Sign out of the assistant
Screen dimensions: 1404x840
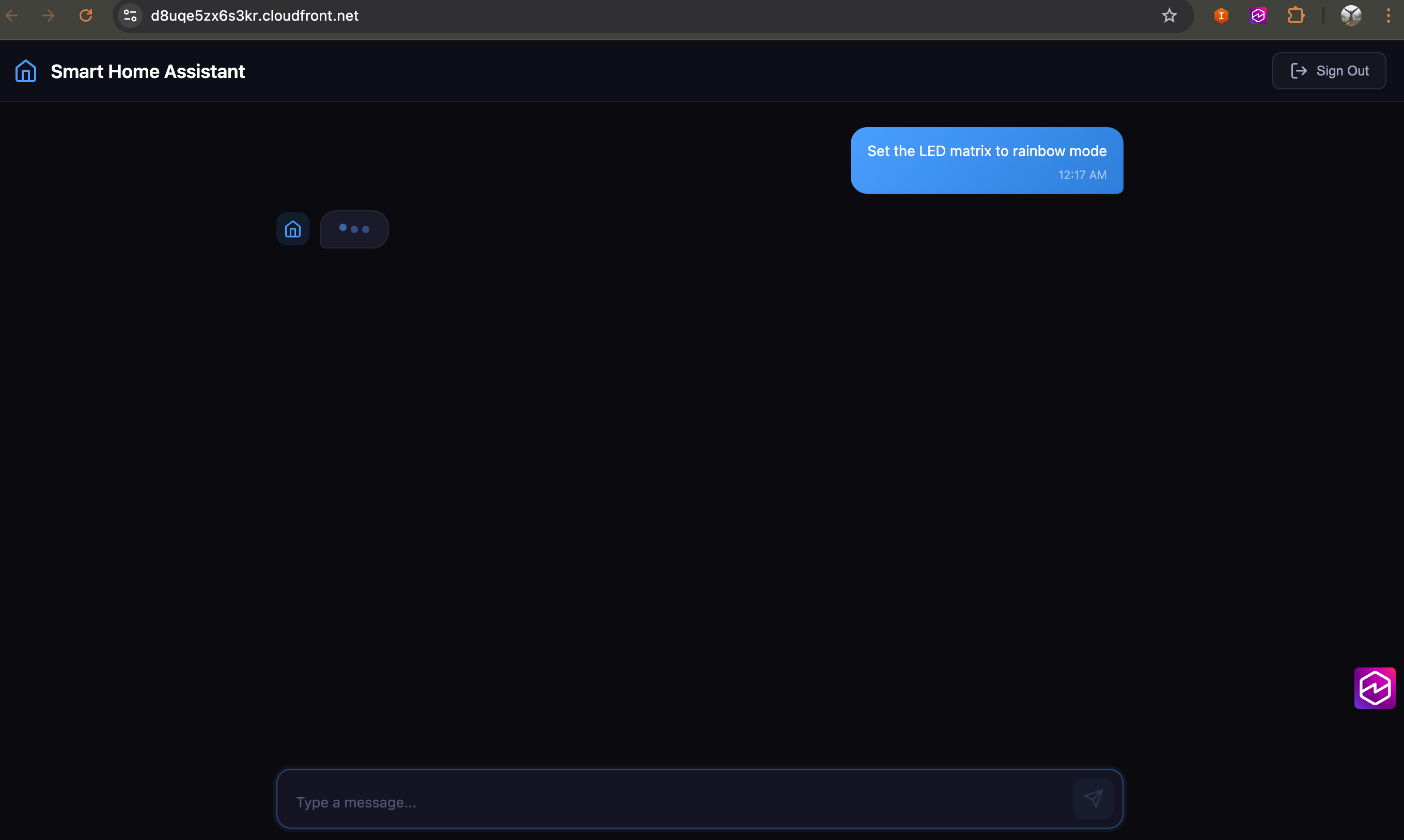pyautogui.click(x=1329, y=71)
